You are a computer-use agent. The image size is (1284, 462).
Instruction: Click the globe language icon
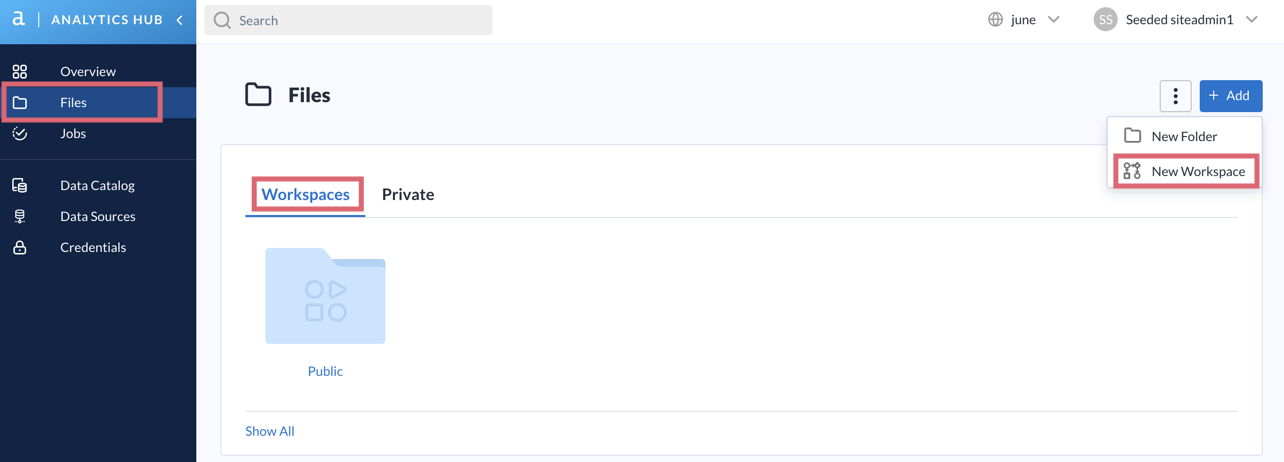(995, 19)
